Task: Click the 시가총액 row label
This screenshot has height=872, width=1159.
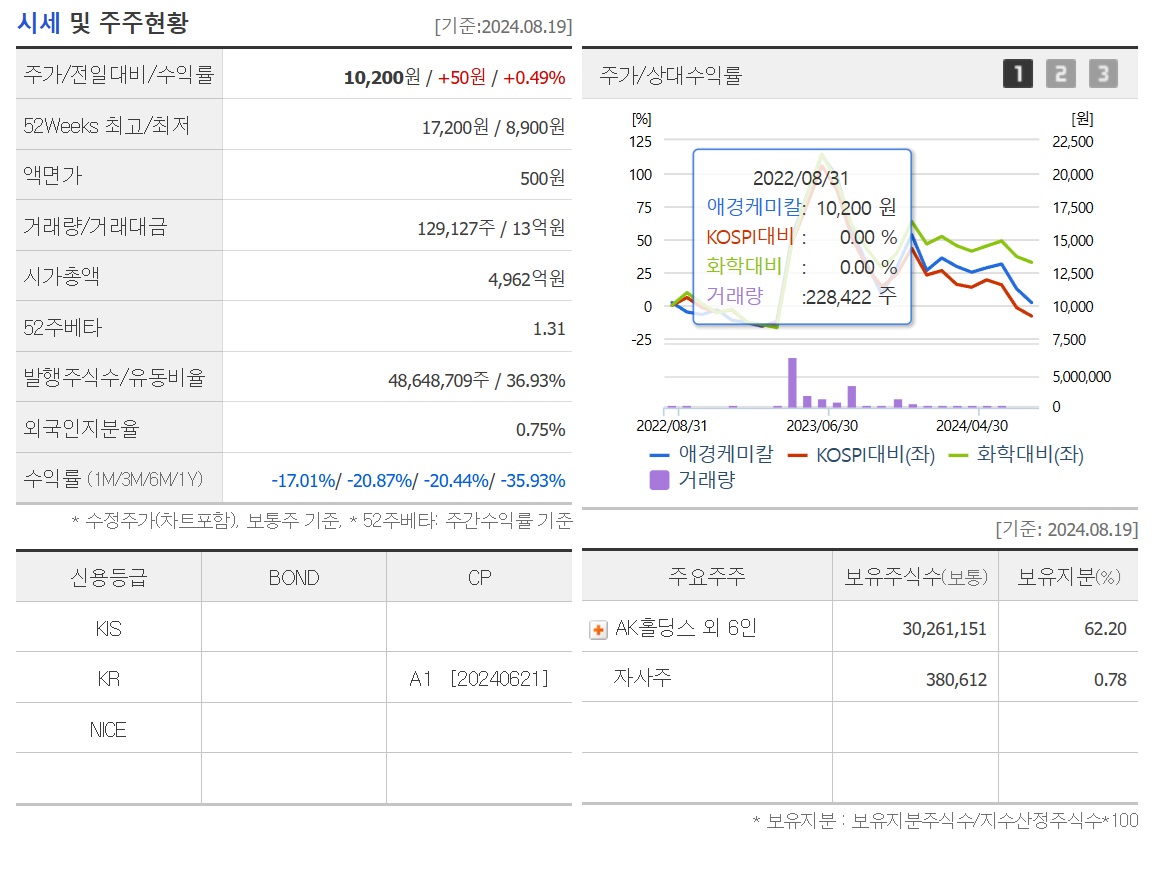Action: (x=61, y=276)
